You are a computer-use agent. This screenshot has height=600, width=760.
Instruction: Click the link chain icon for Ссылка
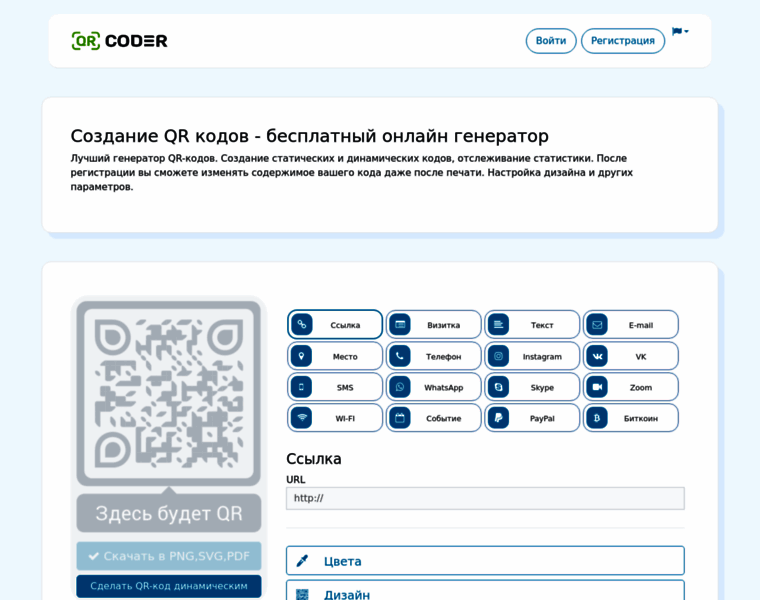(x=301, y=324)
